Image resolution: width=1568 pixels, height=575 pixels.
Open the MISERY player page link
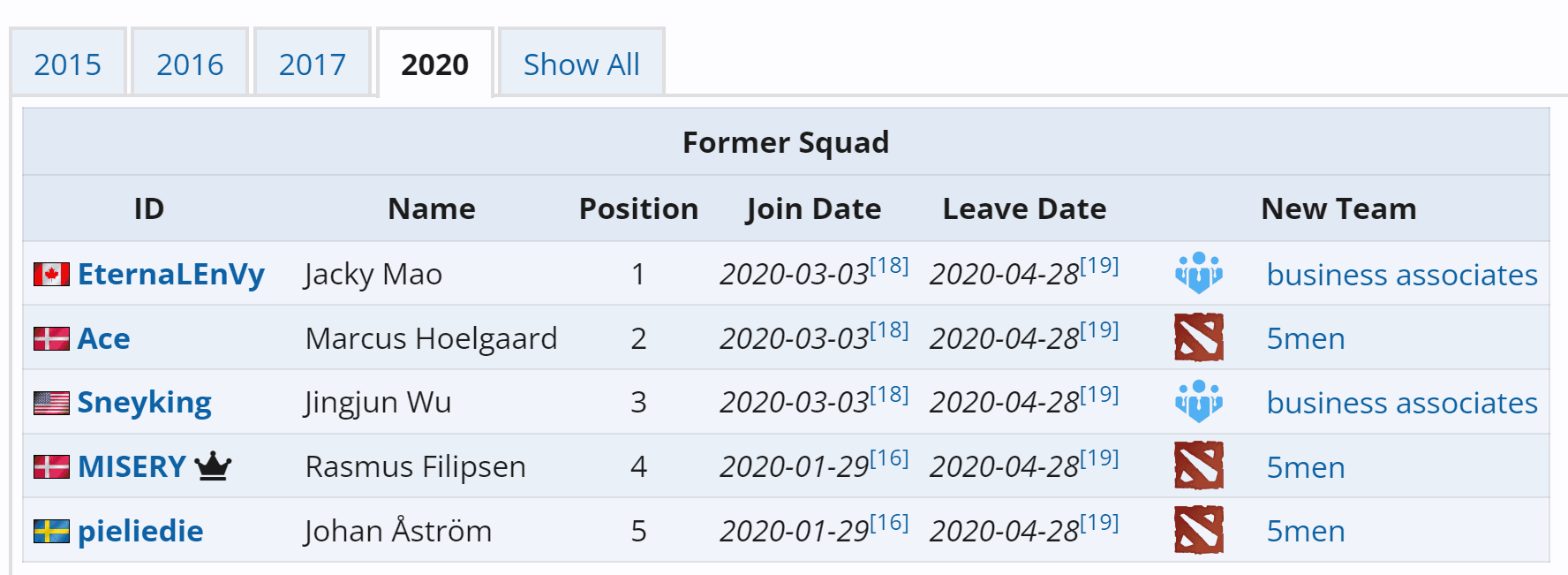pos(132,466)
